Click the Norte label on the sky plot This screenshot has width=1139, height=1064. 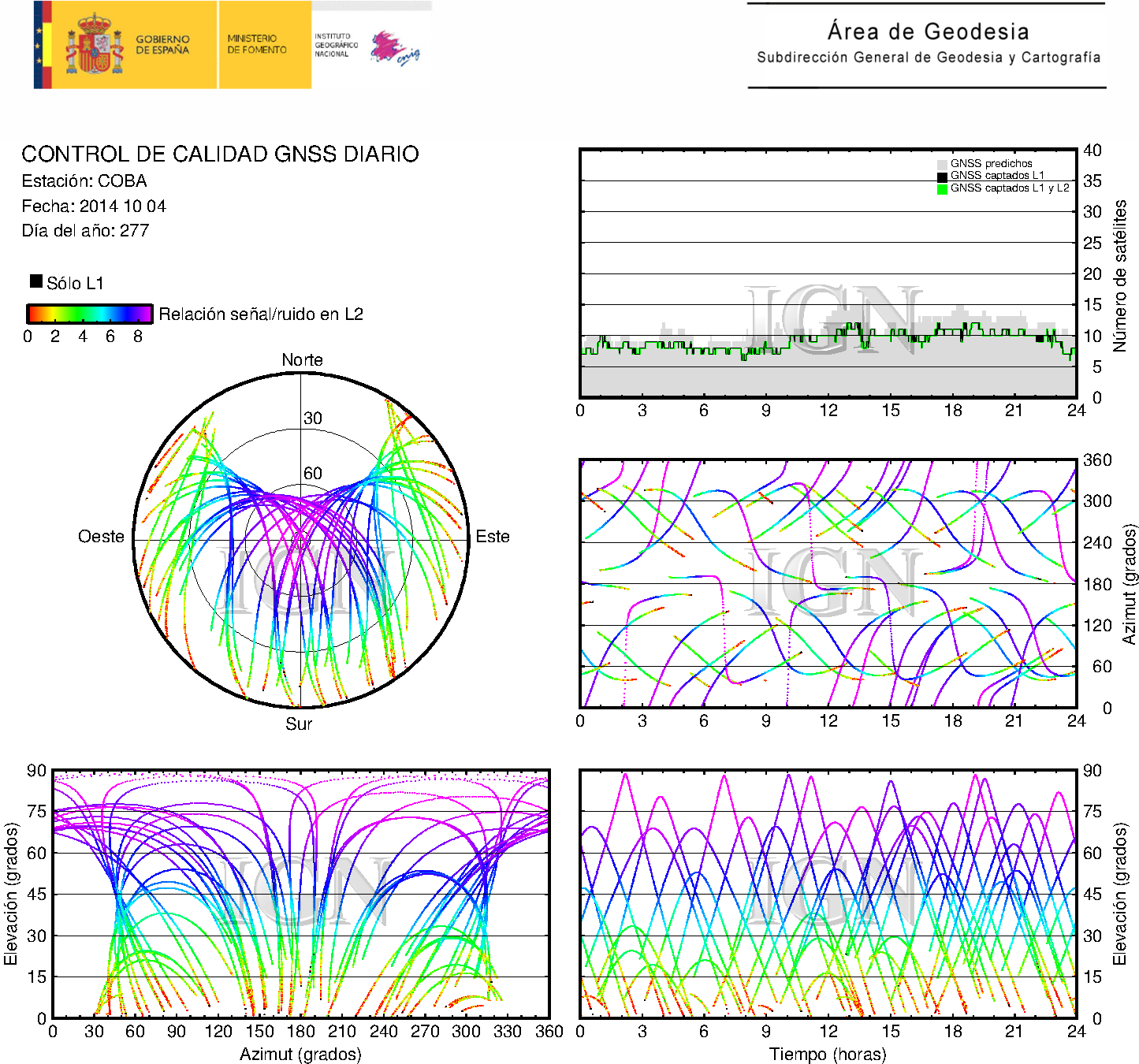[302, 360]
